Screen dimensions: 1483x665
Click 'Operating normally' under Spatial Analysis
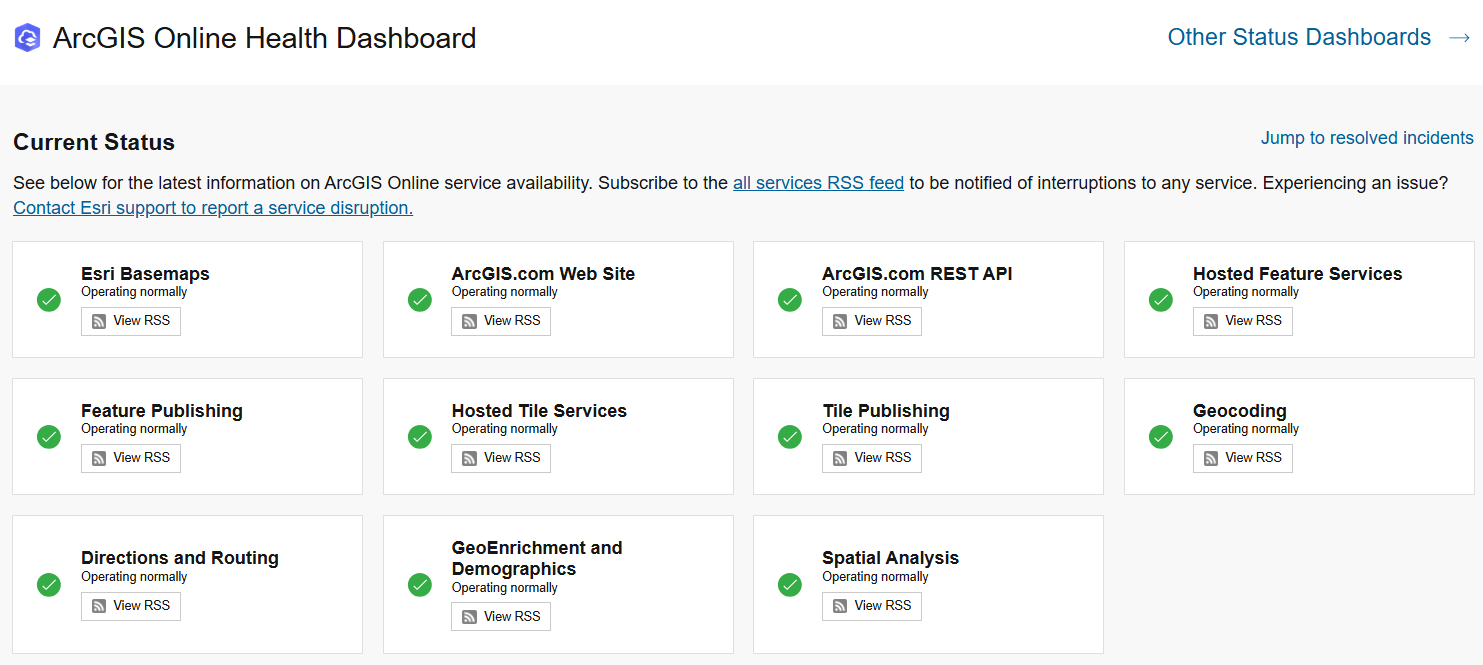coord(875,577)
